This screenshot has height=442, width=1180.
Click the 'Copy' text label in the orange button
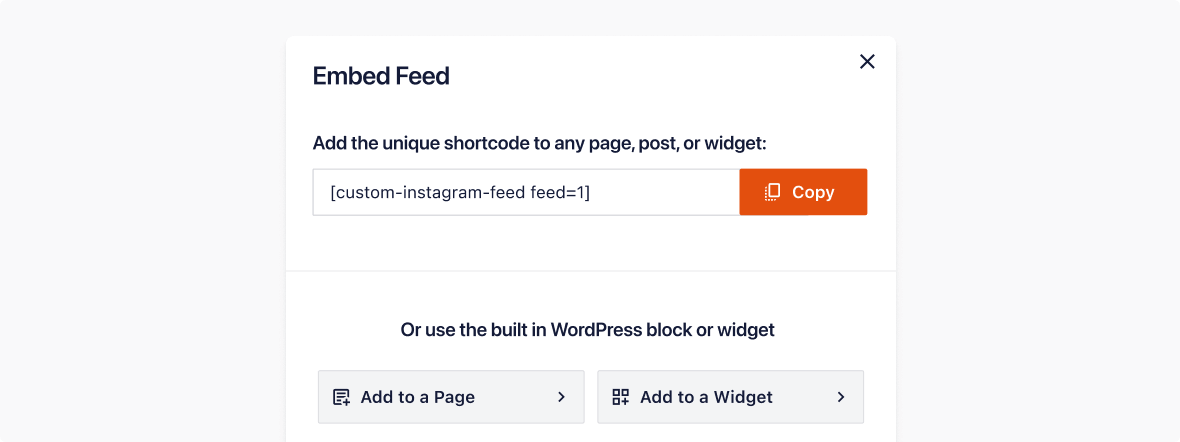[x=813, y=192]
